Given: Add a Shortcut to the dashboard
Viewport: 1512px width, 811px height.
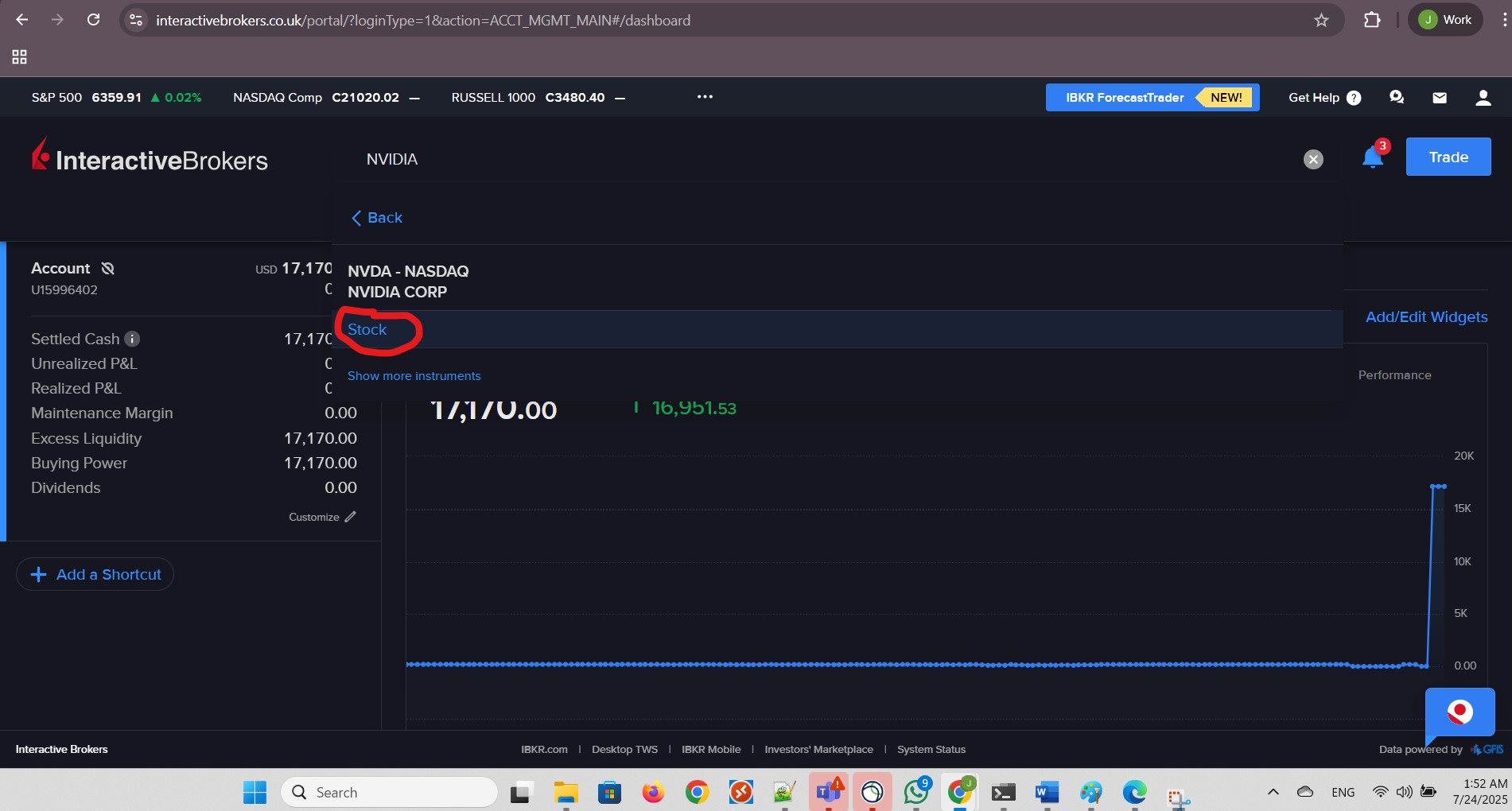Looking at the screenshot, I should point(95,574).
